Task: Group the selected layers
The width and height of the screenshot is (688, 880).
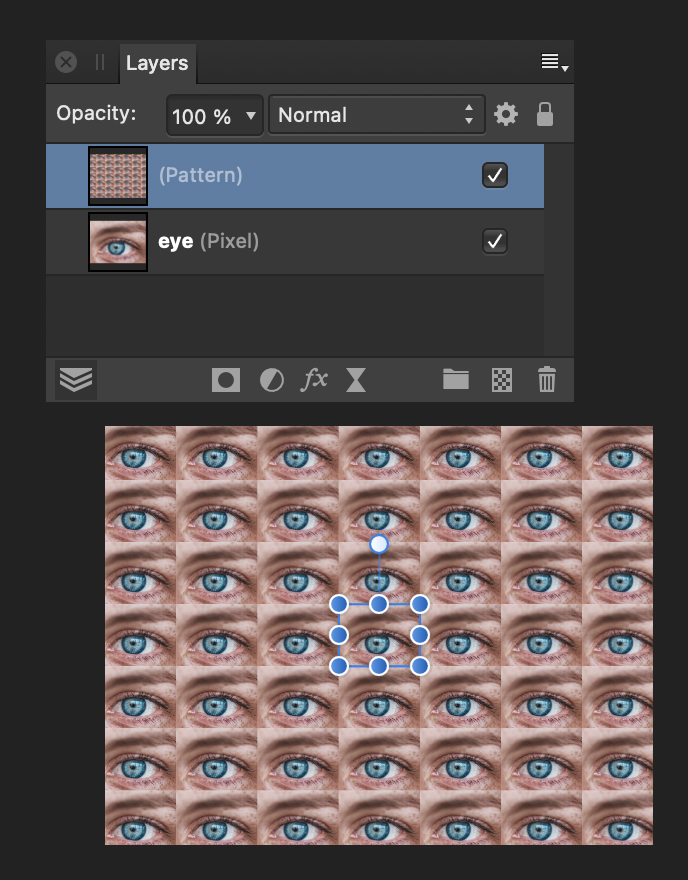Action: coord(455,380)
